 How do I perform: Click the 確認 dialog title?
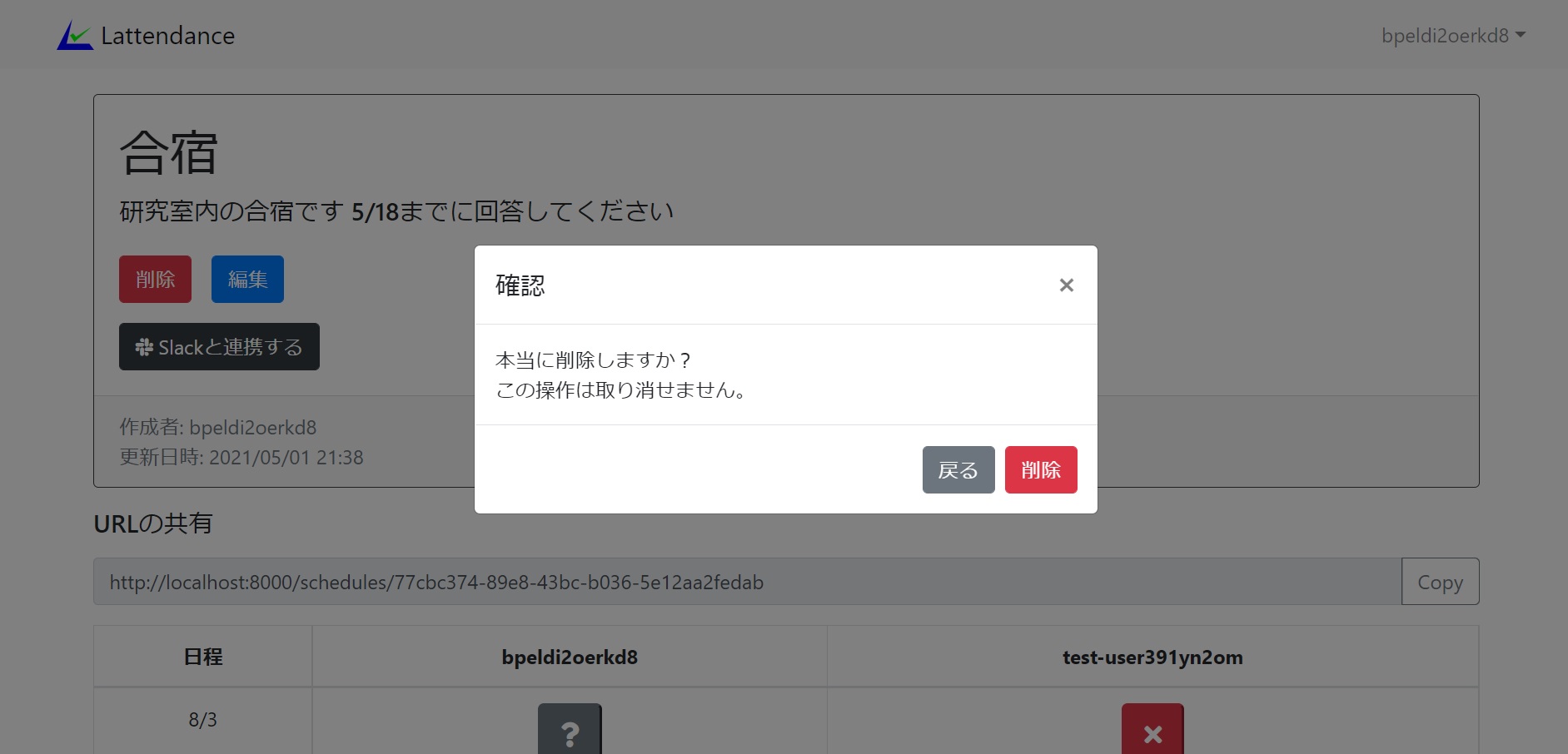tap(520, 285)
